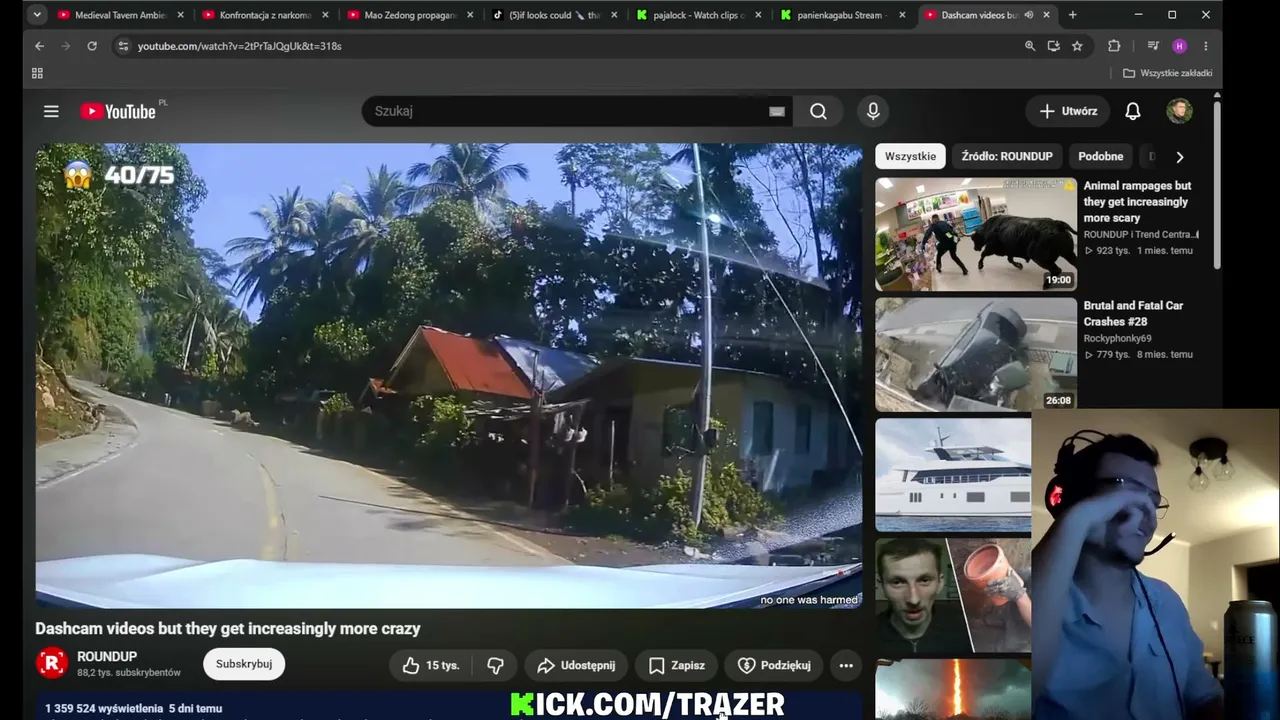
Task: Click the Dashcam videos video title text
Action: [228, 629]
